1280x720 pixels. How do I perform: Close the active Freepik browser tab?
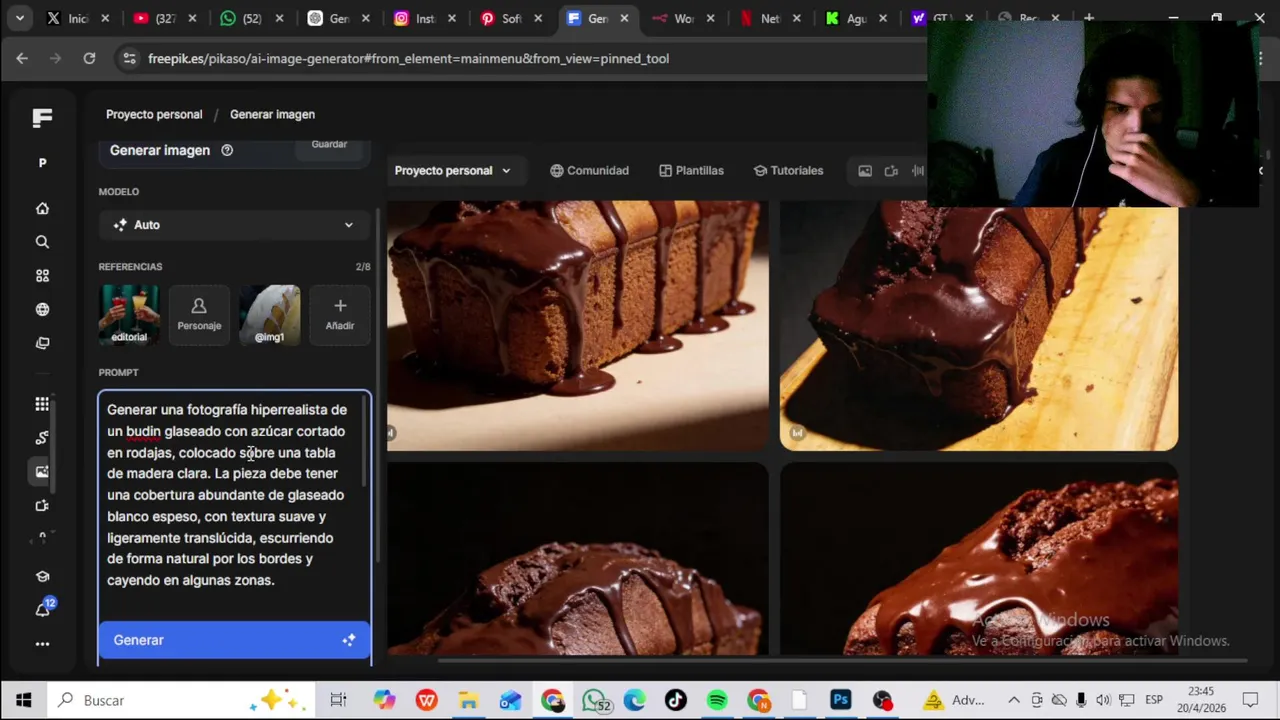coord(625,18)
